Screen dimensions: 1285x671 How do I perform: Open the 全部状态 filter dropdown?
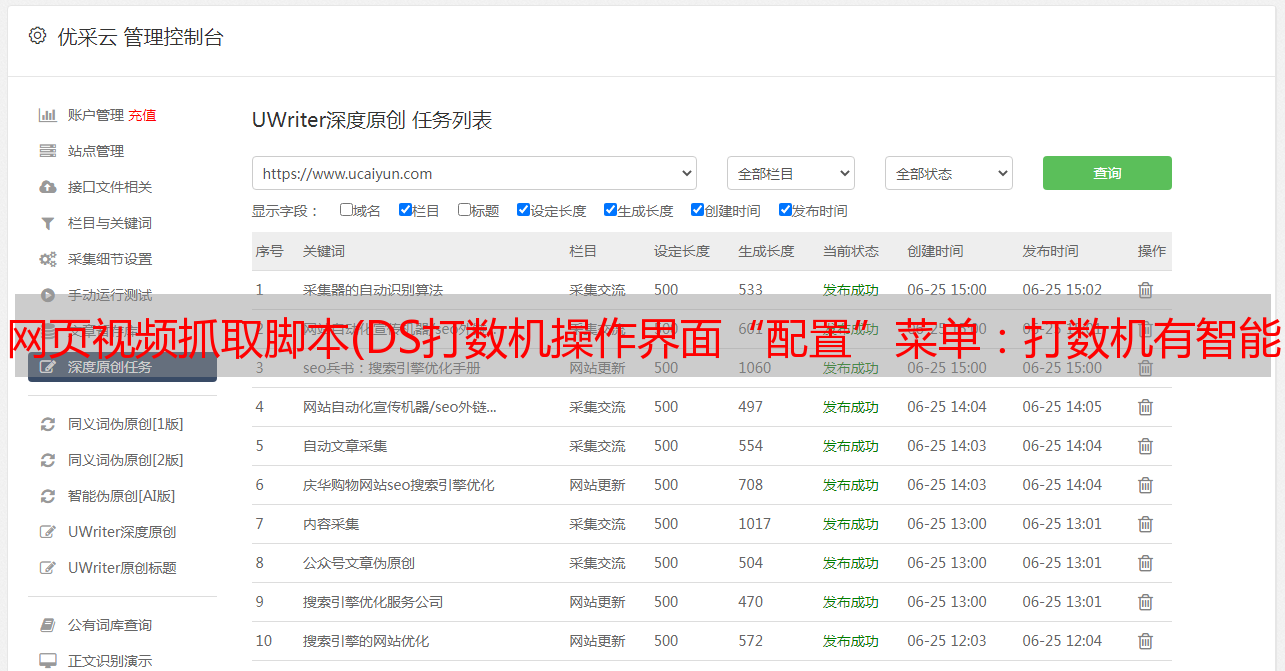click(948, 173)
